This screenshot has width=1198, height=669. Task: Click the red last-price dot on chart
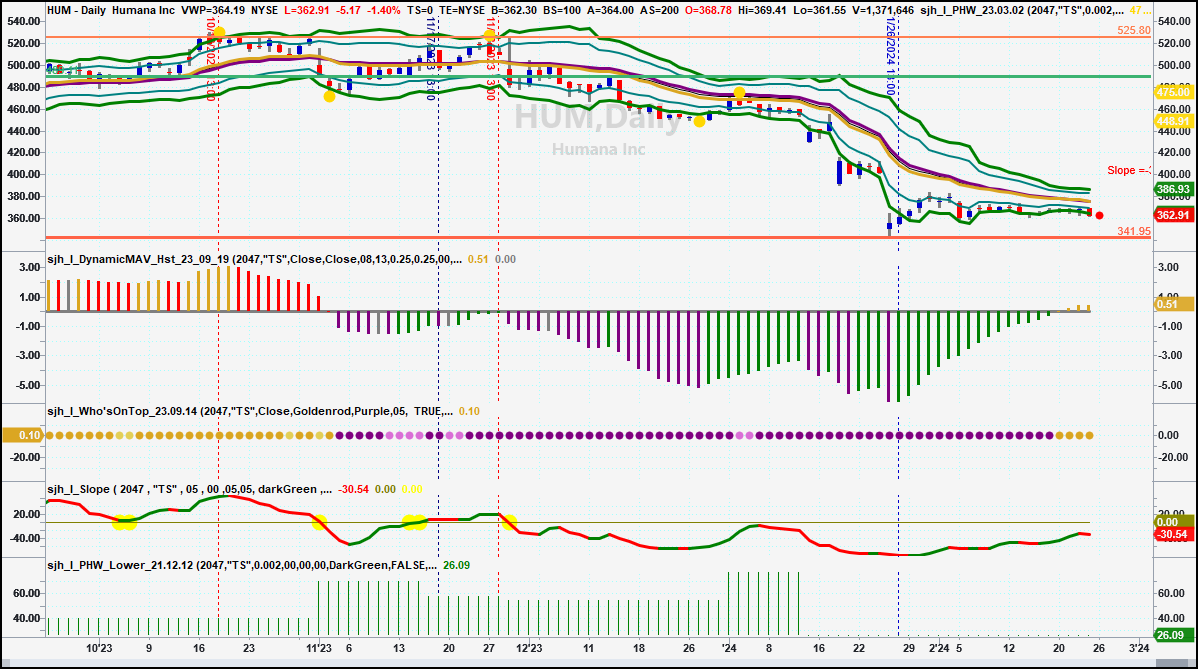(x=1099, y=215)
